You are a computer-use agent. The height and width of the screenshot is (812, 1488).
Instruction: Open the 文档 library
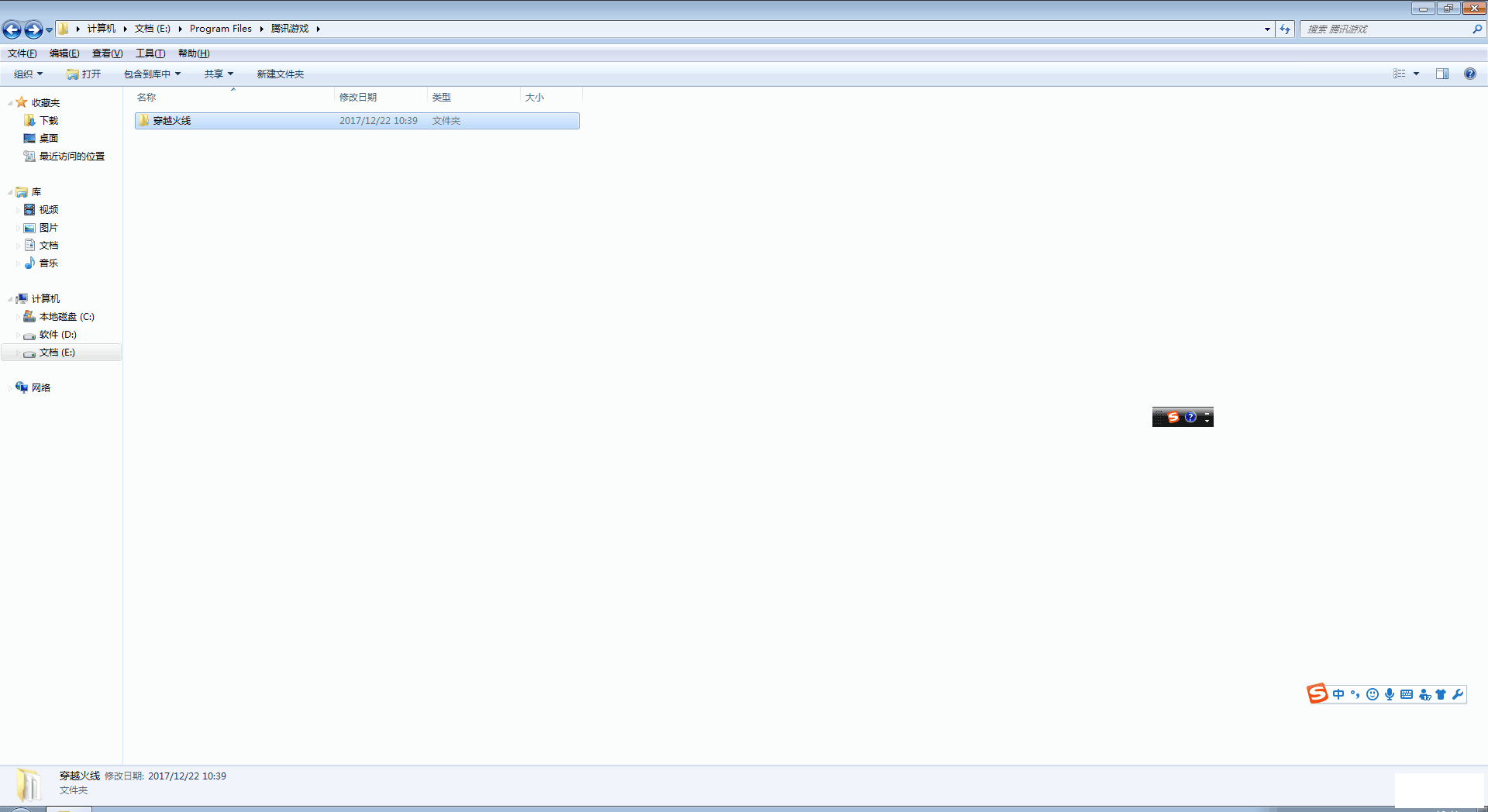(49, 246)
